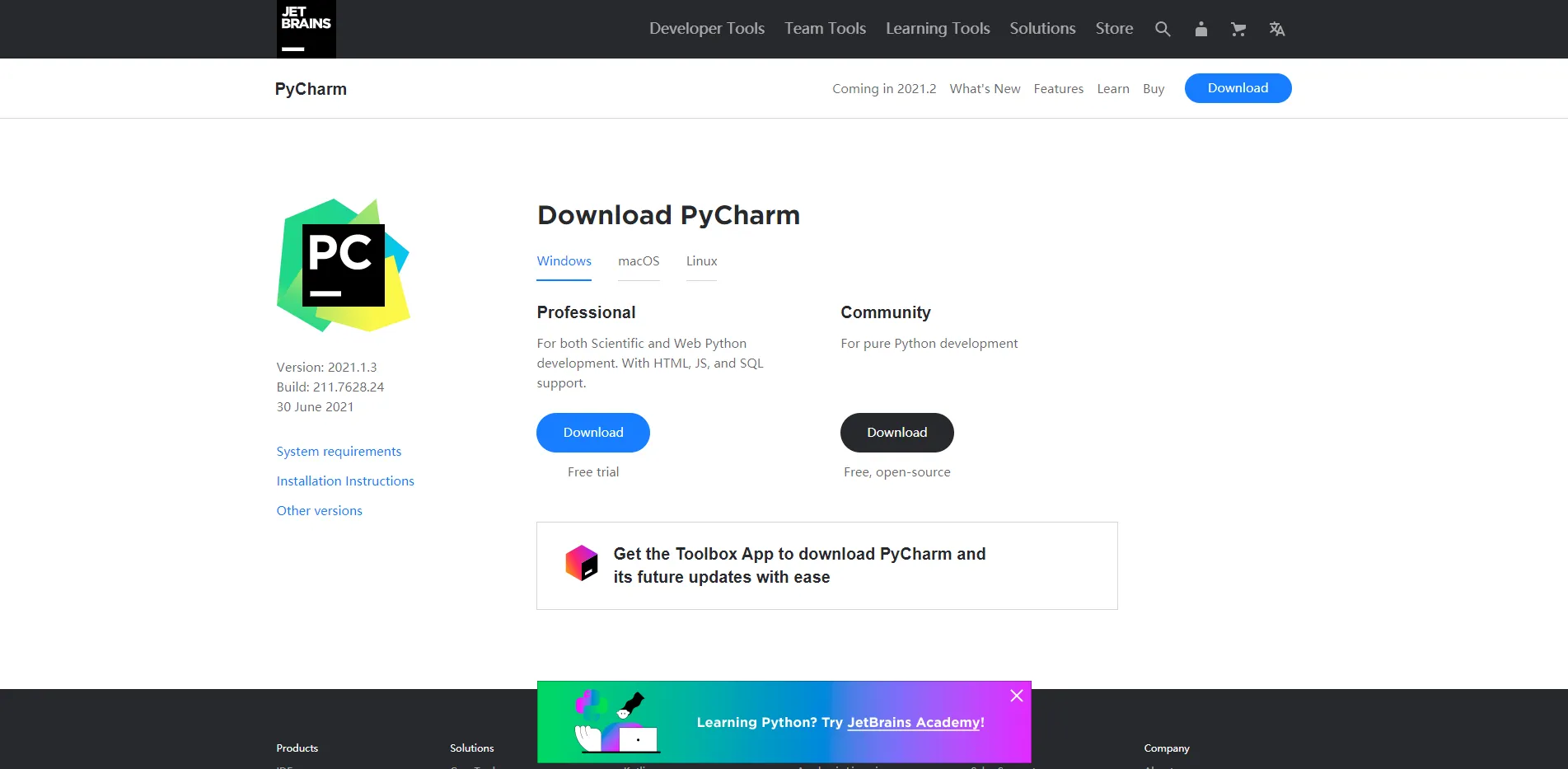1568x769 pixels.
Task: Download PyCharm Professional edition
Action: tap(593, 433)
